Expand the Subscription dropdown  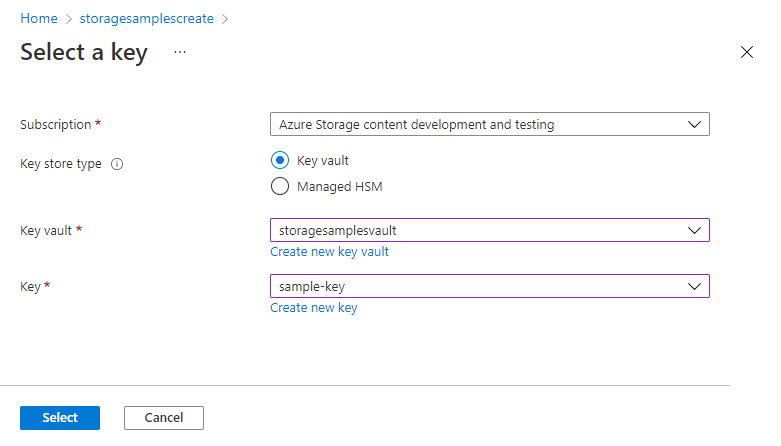(x=694, y=125)
